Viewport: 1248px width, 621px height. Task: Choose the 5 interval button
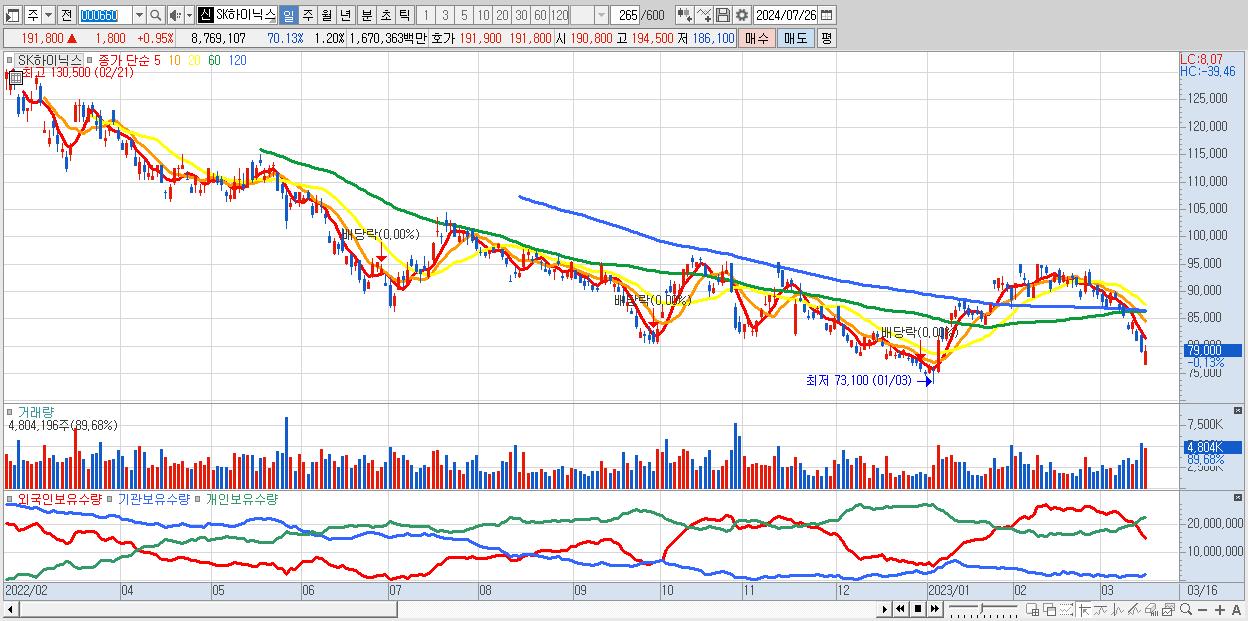point(464,15)
